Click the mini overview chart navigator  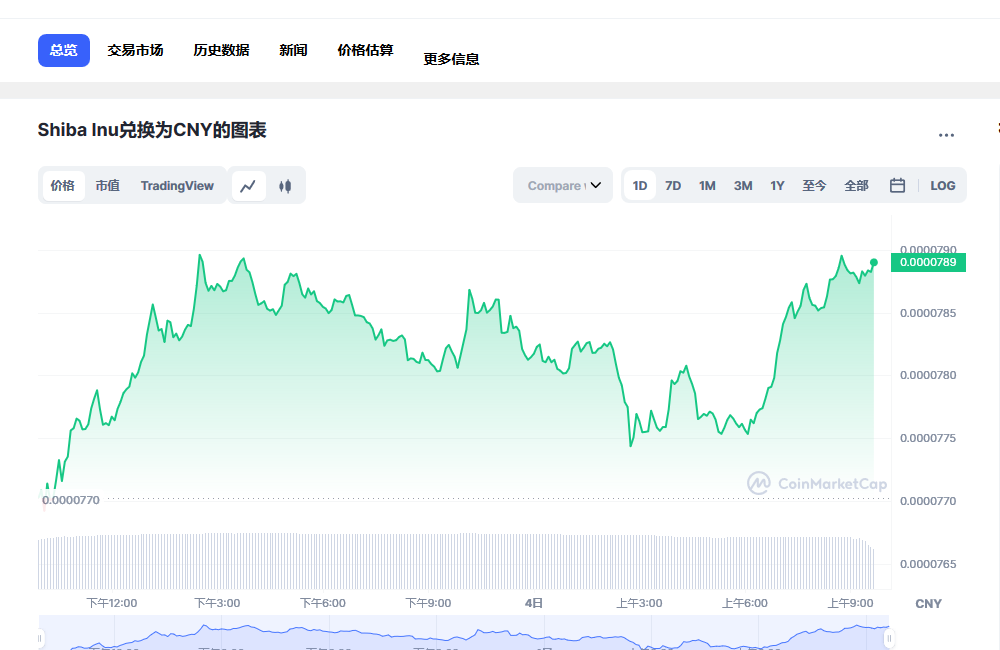(x=464, y=633)
